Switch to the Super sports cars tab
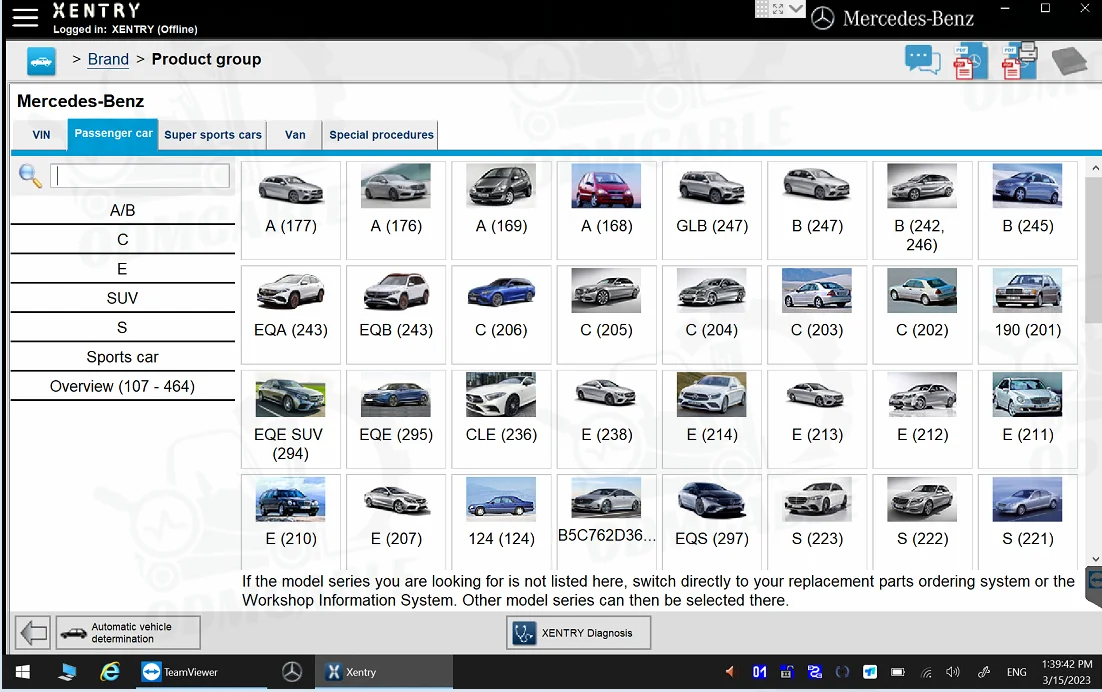Screen dimensions: 1102x692 pyautogui.click(x=213, y=135)
